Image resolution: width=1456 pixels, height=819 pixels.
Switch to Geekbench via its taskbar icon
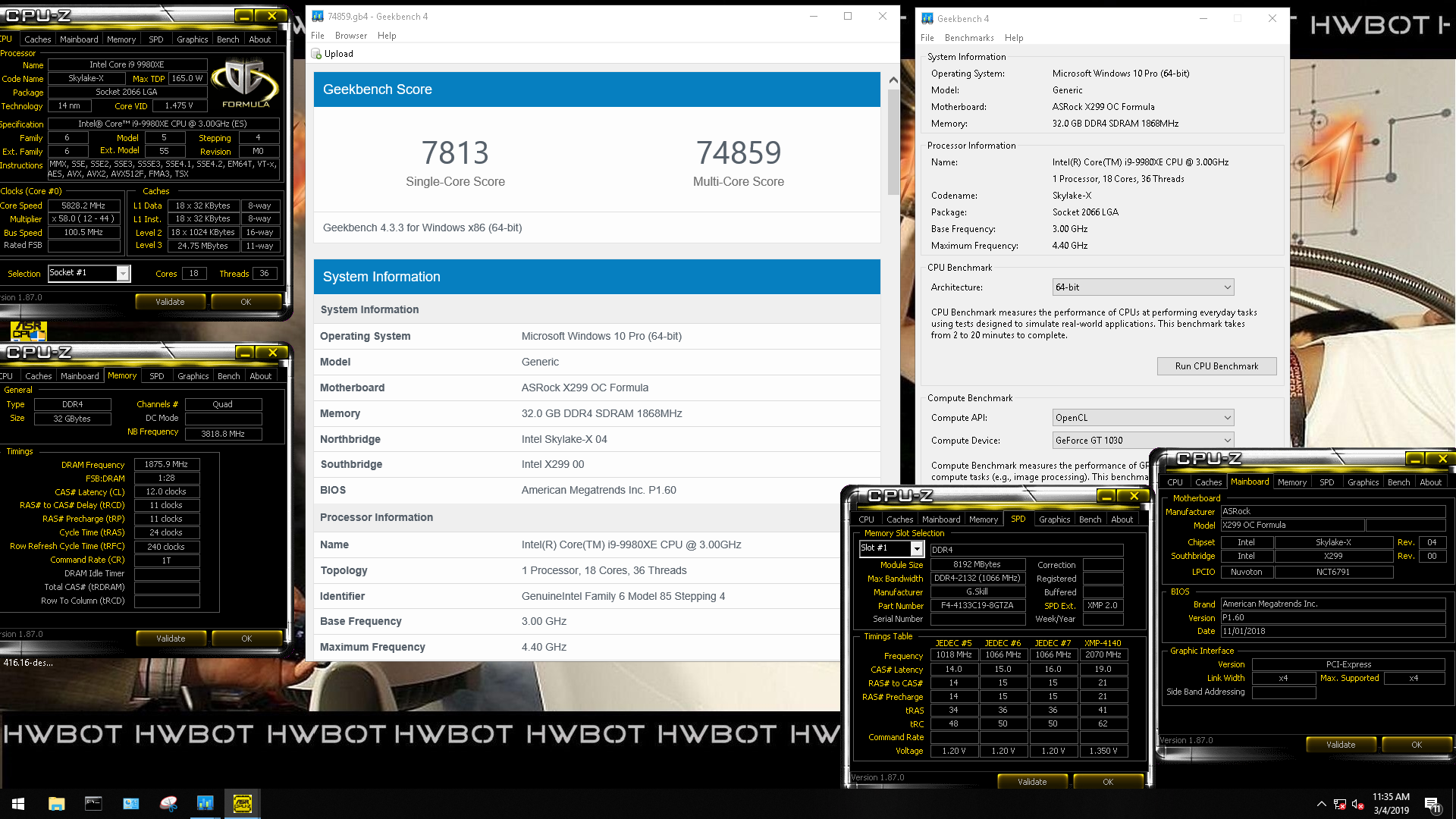(205, 804)
